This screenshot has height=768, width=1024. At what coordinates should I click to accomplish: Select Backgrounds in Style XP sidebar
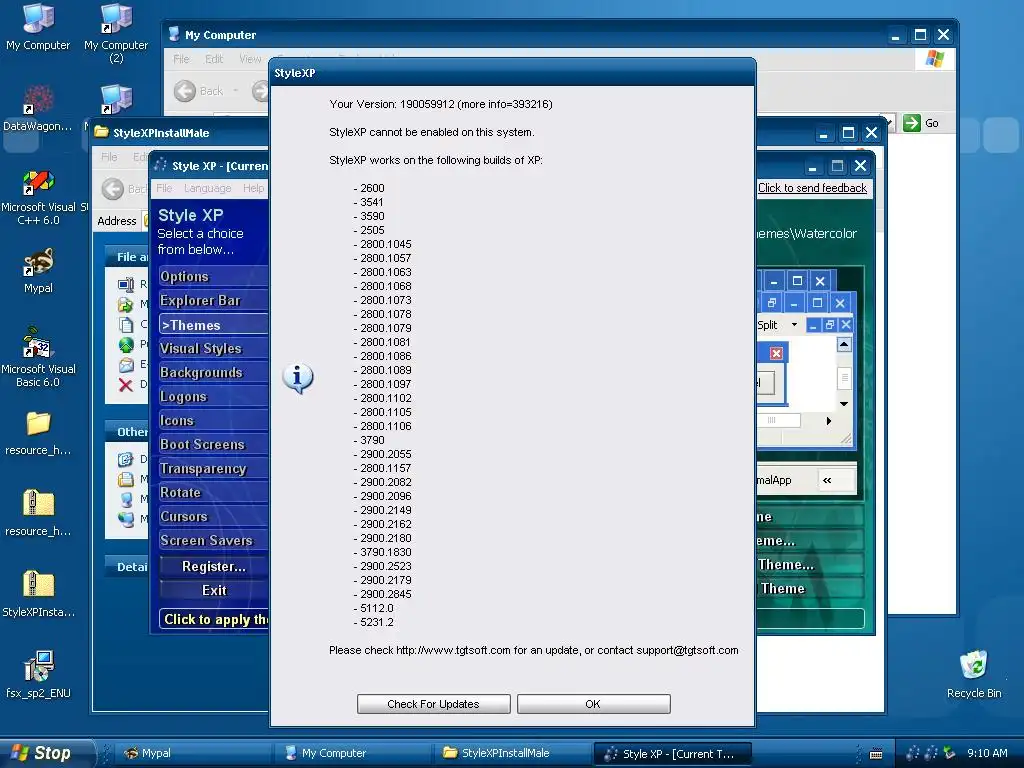point(213,372)
